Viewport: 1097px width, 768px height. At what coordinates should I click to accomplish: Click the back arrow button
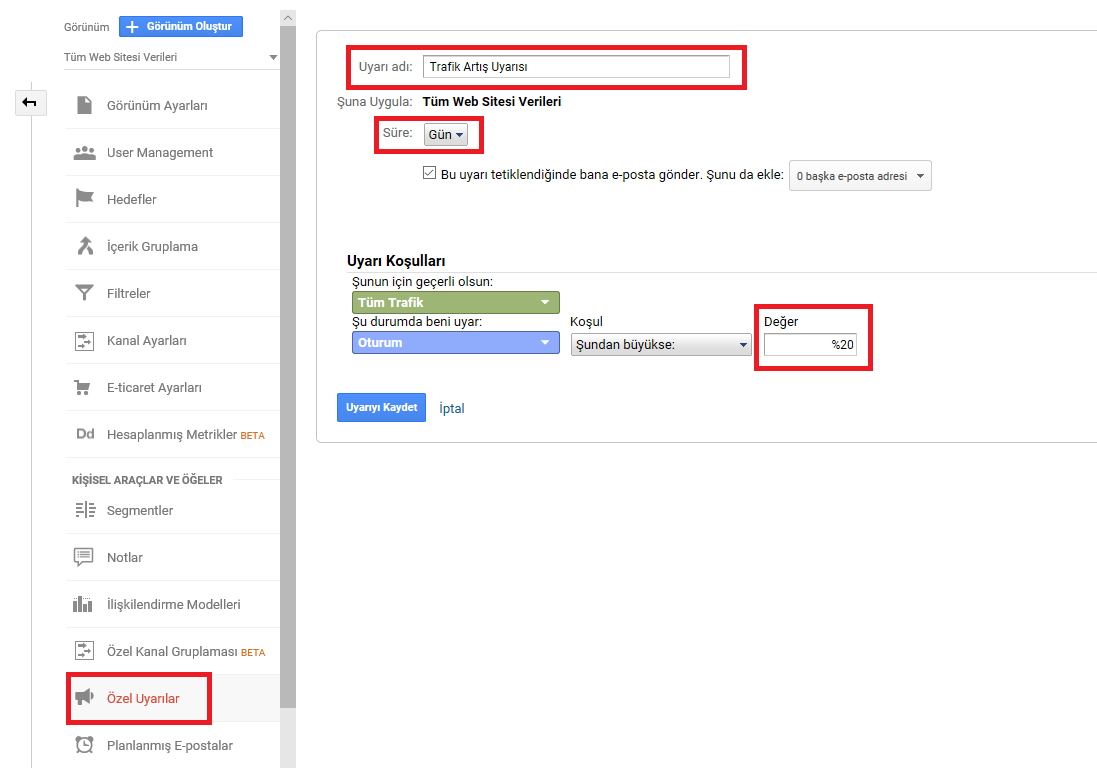[x=31, y=103]
